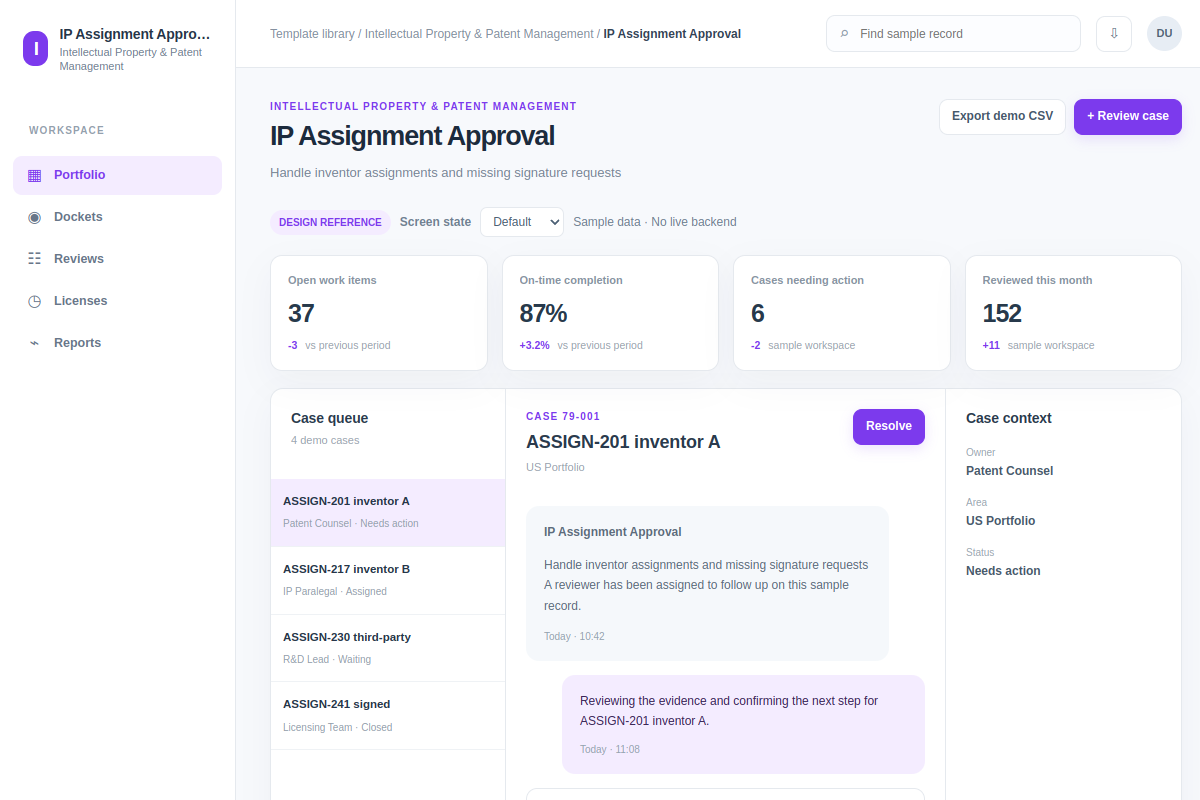The width and height of the screenshot is (1200, 800).
Task: Click the US Portfolio area value in context
Action: [x=1000, y=521]
